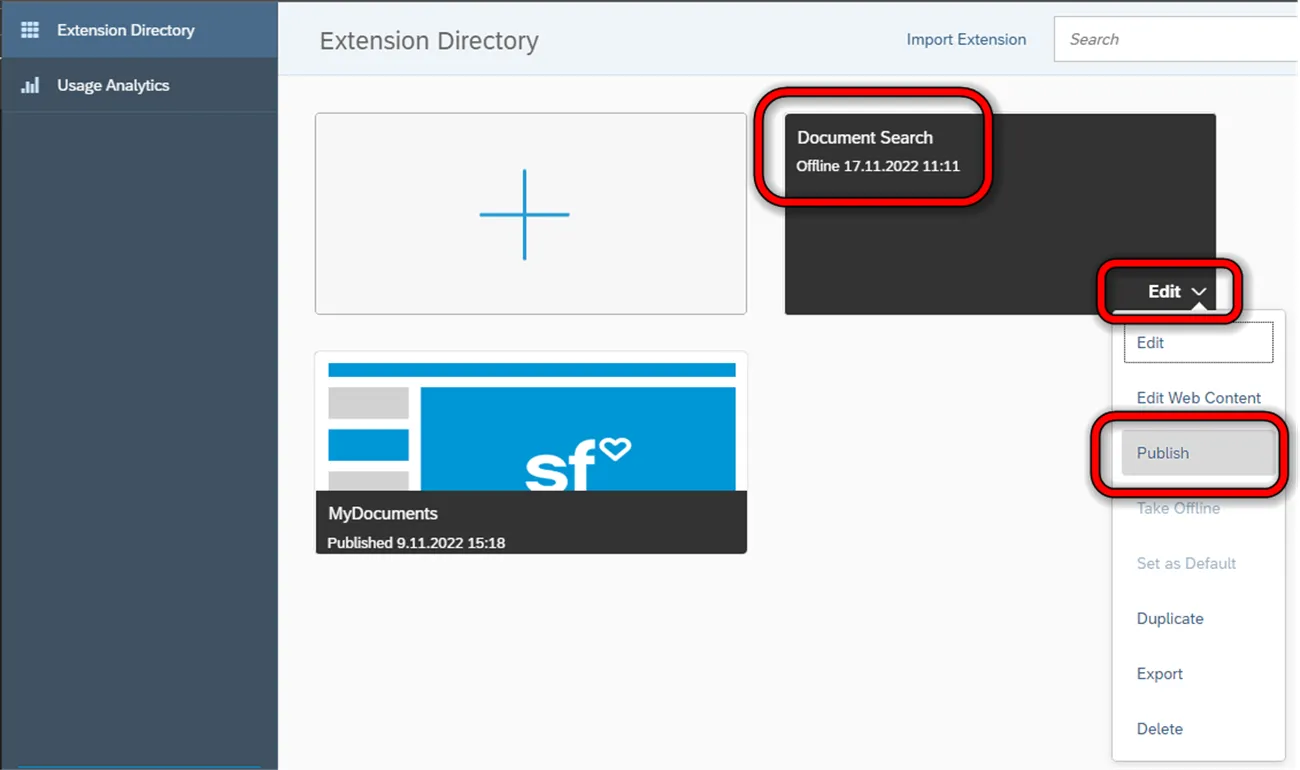The height and width of the screenshot is (770, 1300).
Task: Click the Published 9.11.2022 15:18 status text
Action: point(416,543)
